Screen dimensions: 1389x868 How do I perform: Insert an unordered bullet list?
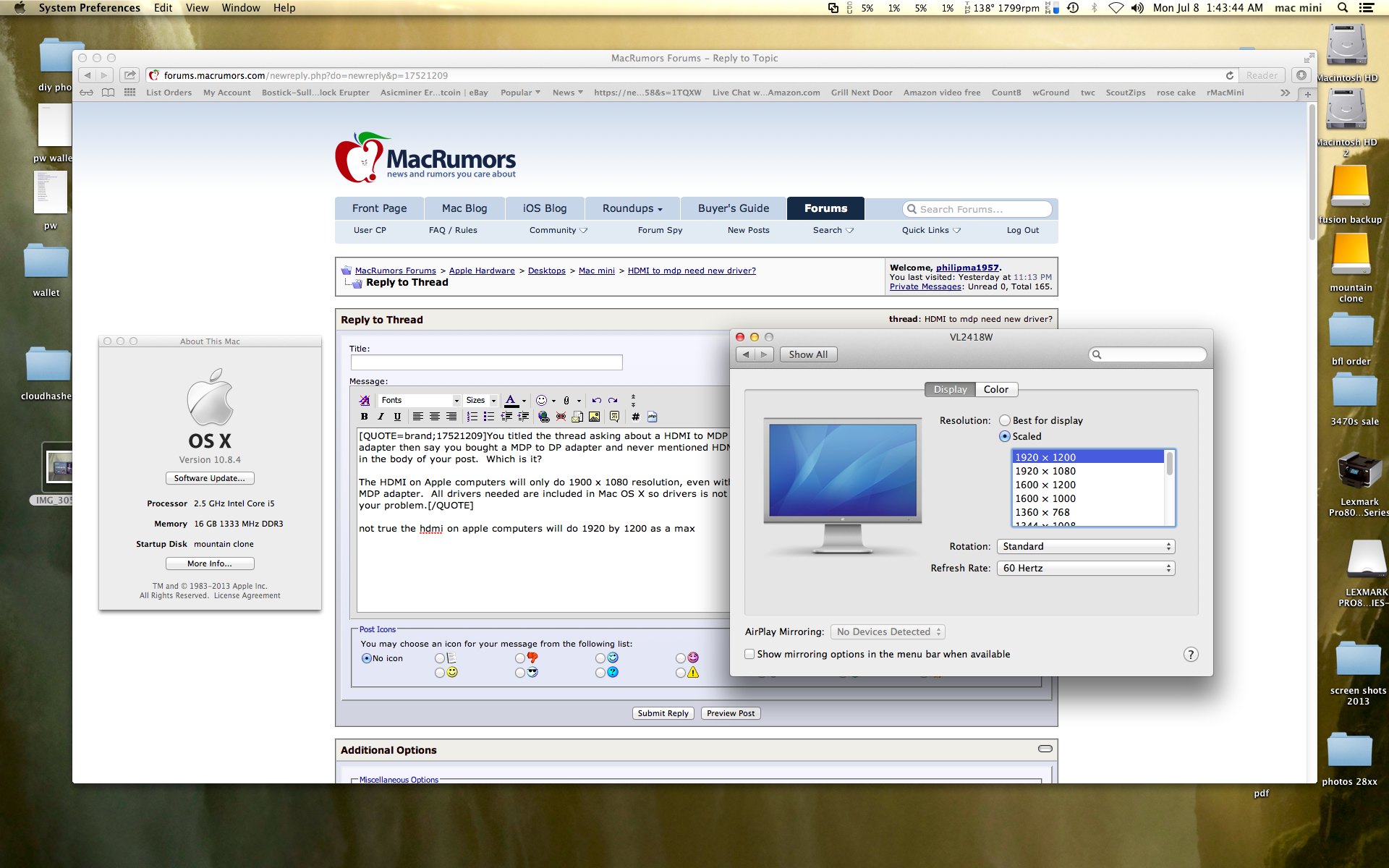click(x=488, y=417)
